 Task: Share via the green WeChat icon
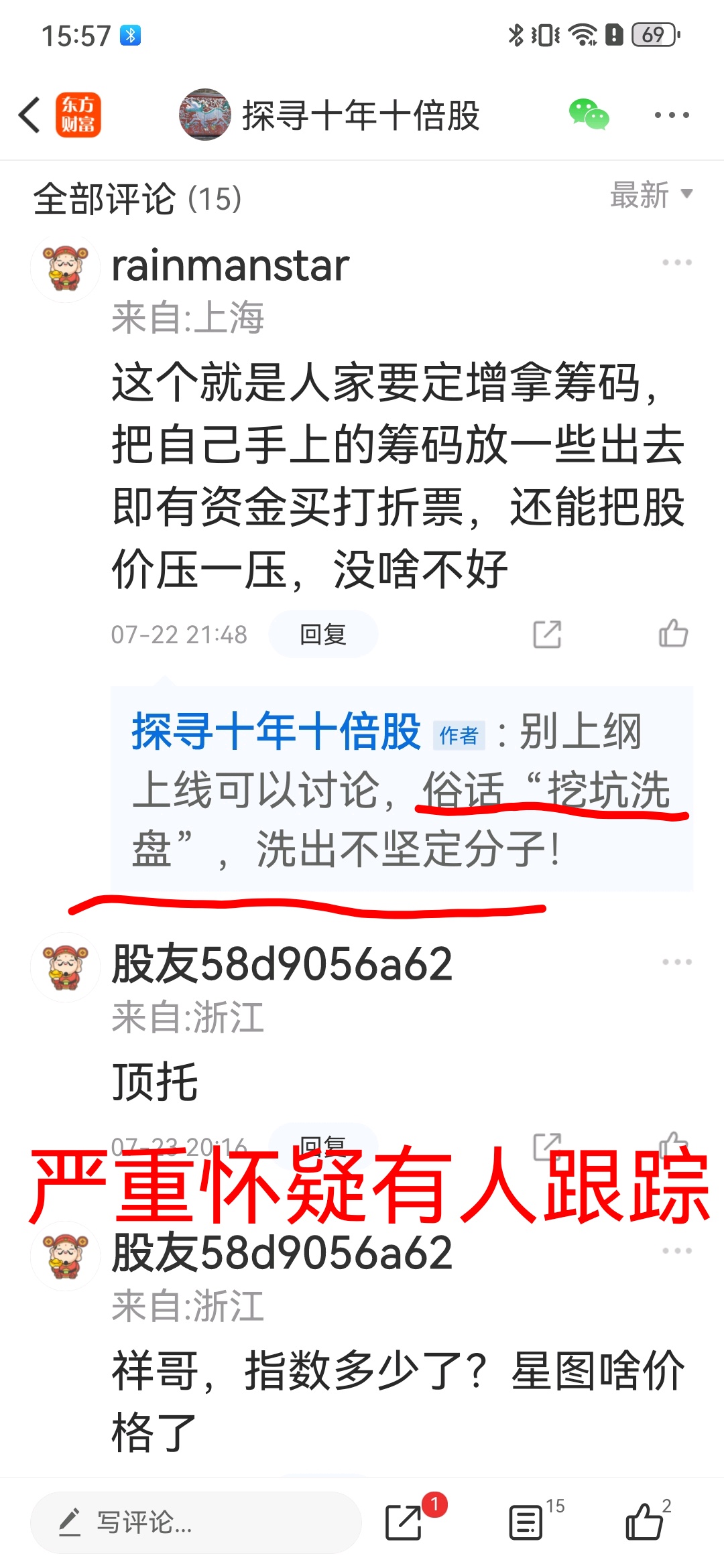pyautogui.click(x=589, y=115)
